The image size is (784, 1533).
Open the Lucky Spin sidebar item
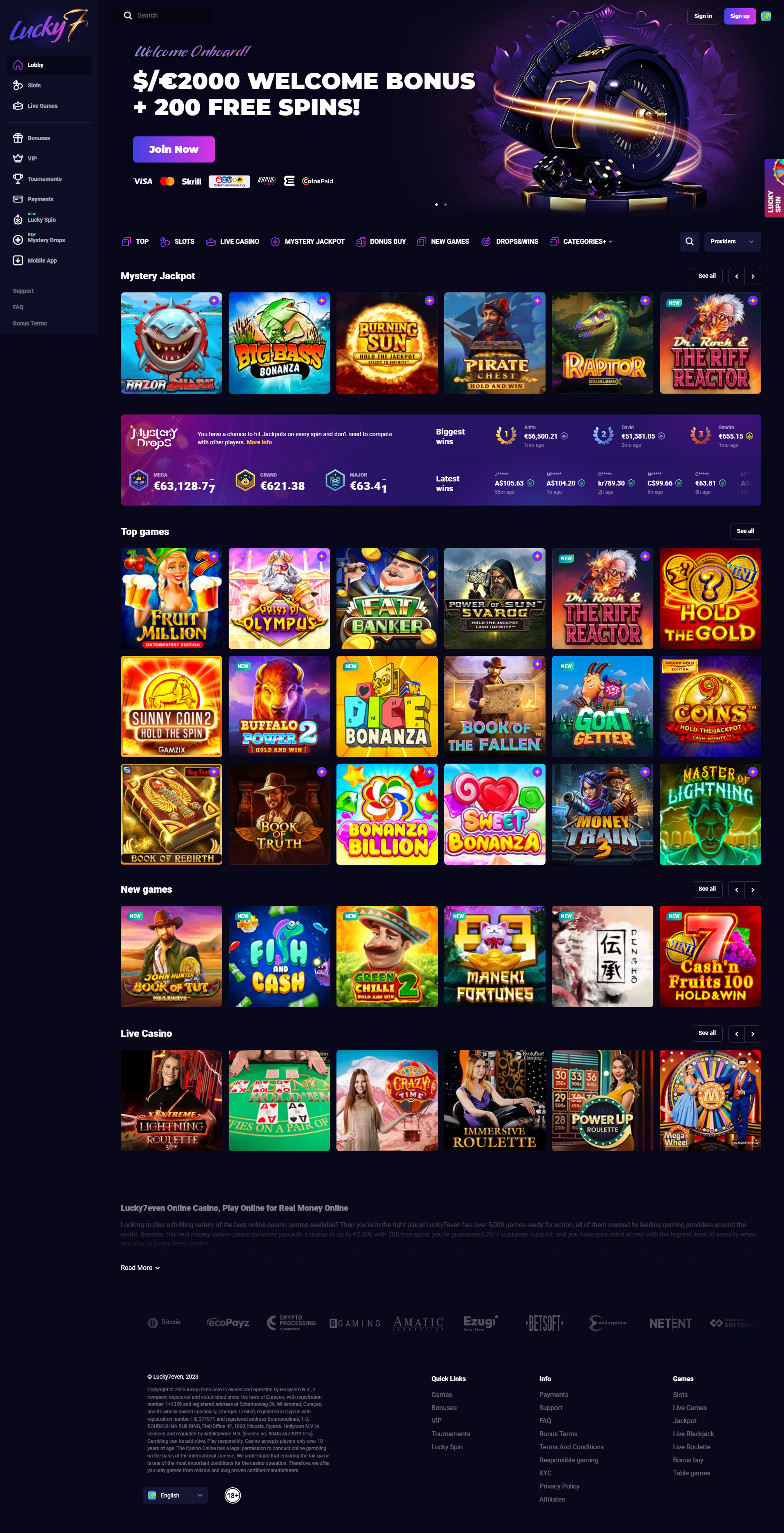49,218
